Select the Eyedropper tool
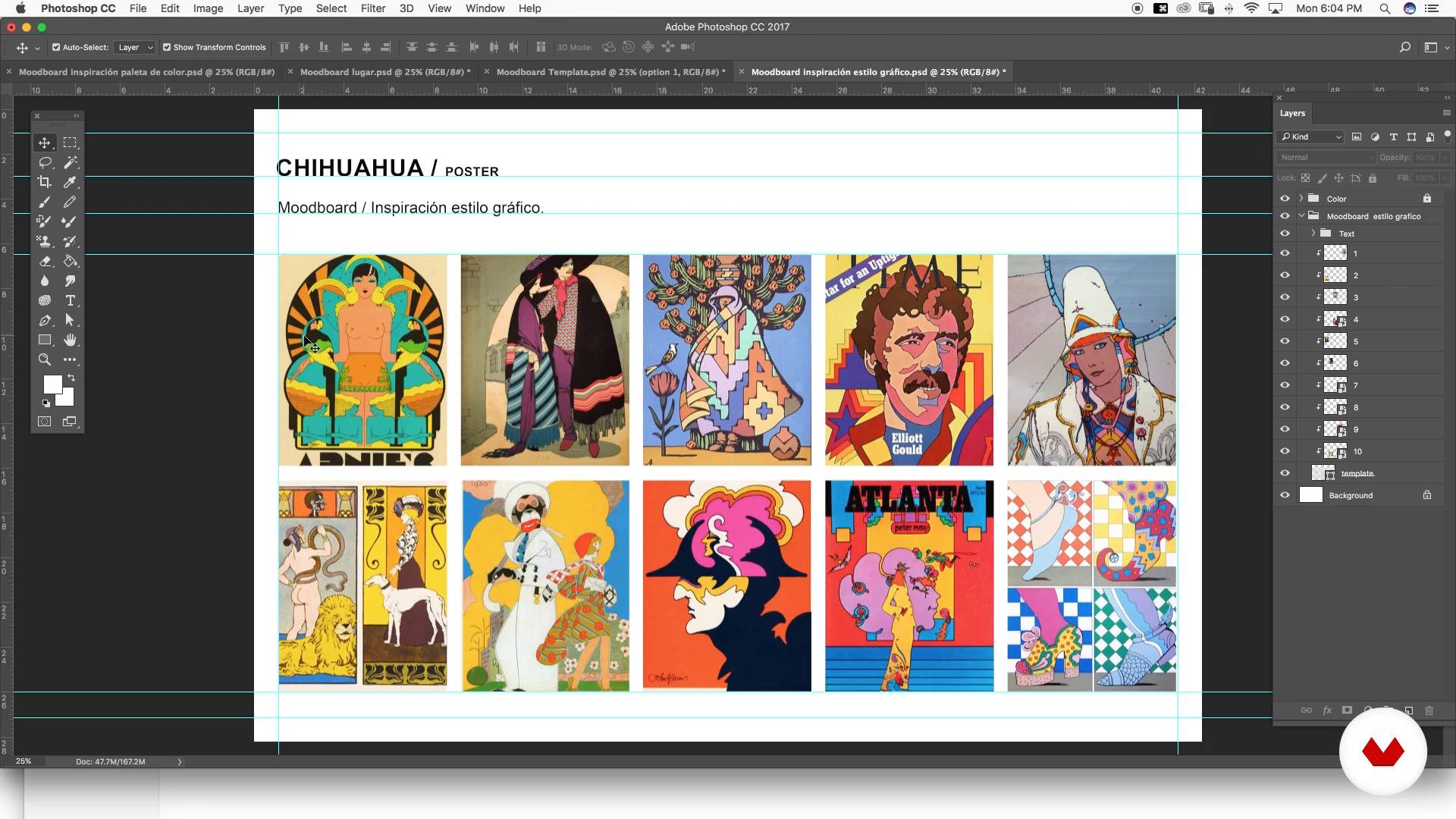The image size is (1456, 819). point(70,182)
